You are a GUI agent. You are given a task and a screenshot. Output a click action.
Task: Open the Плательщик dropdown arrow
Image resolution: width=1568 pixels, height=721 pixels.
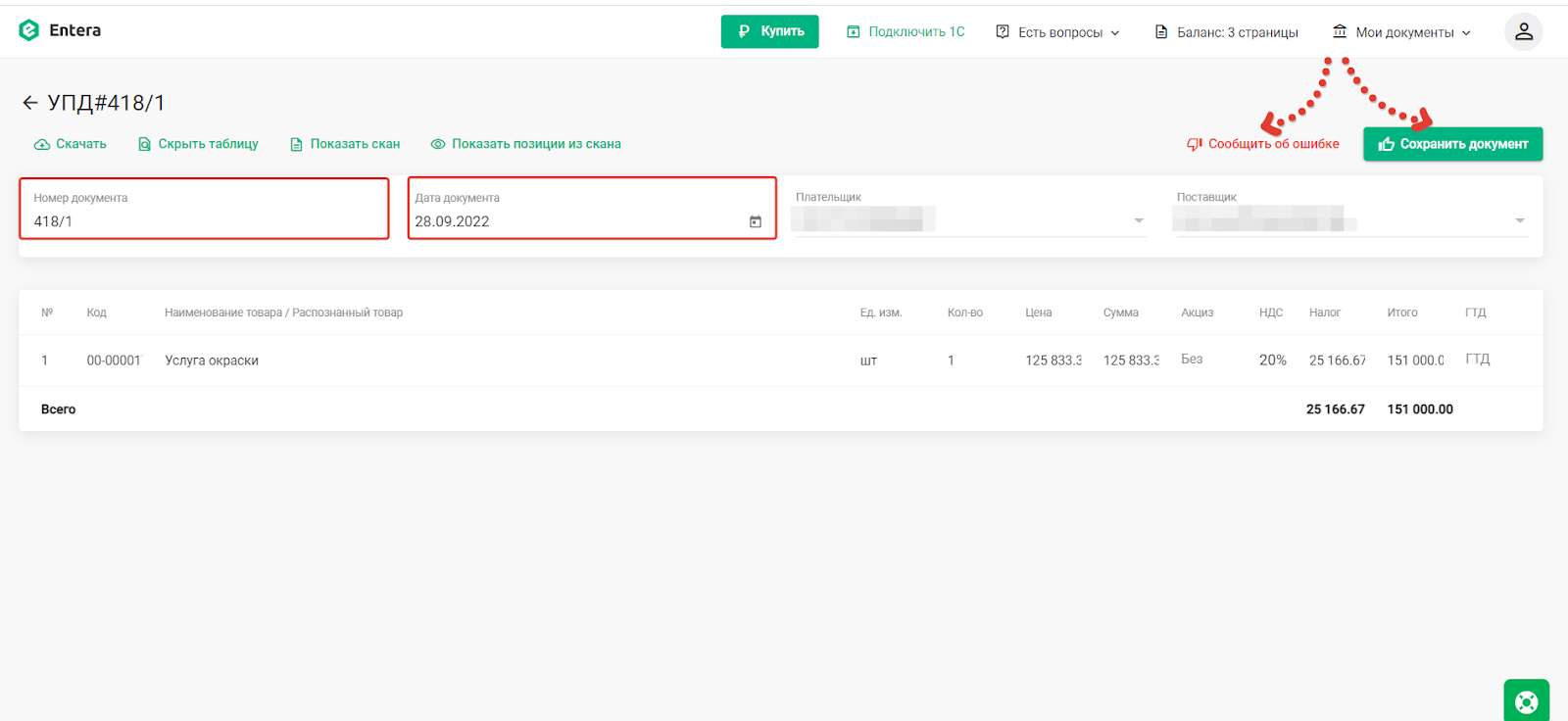[x=1139, y=220]
